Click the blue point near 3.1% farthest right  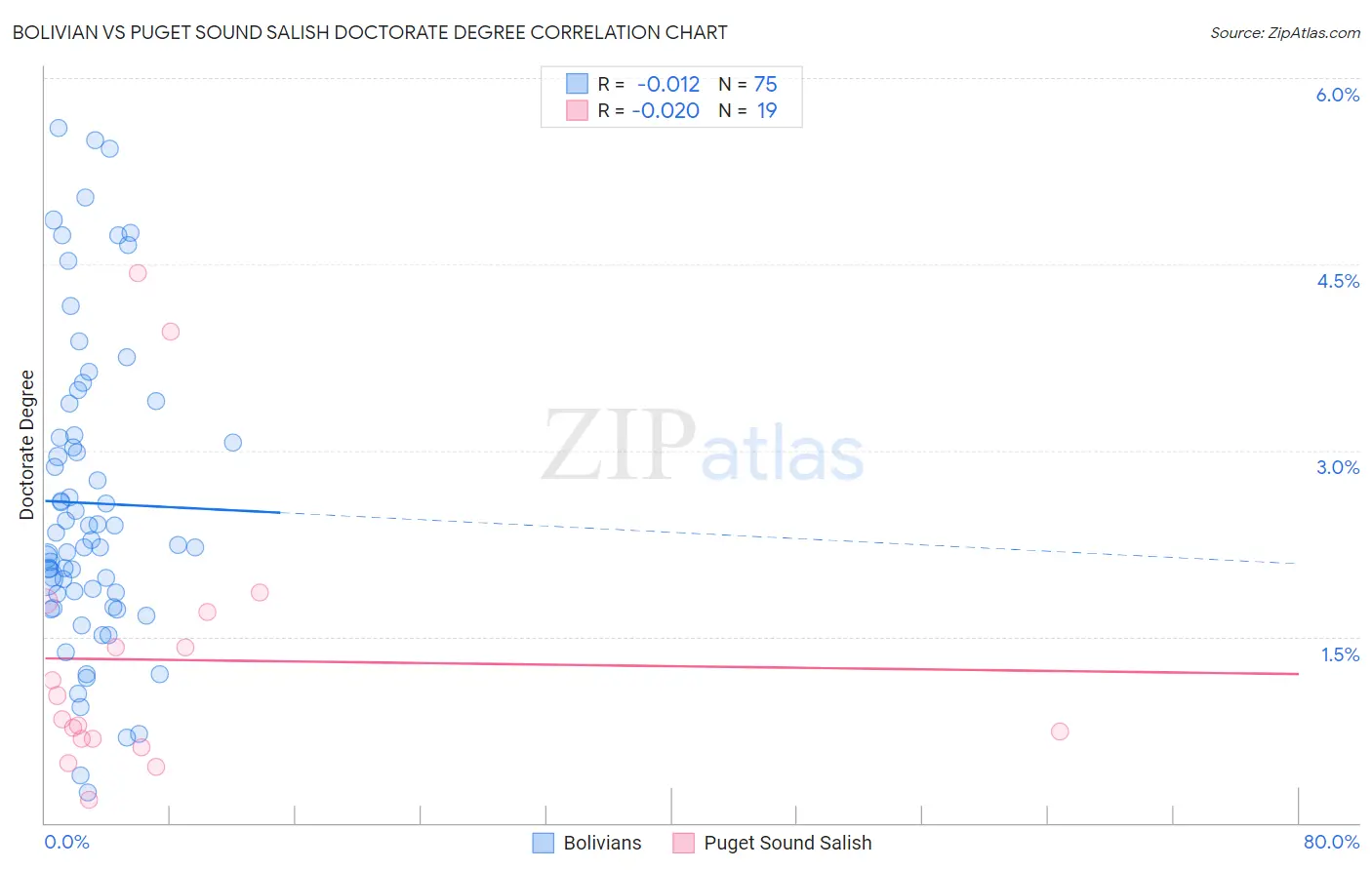point(233,443)
